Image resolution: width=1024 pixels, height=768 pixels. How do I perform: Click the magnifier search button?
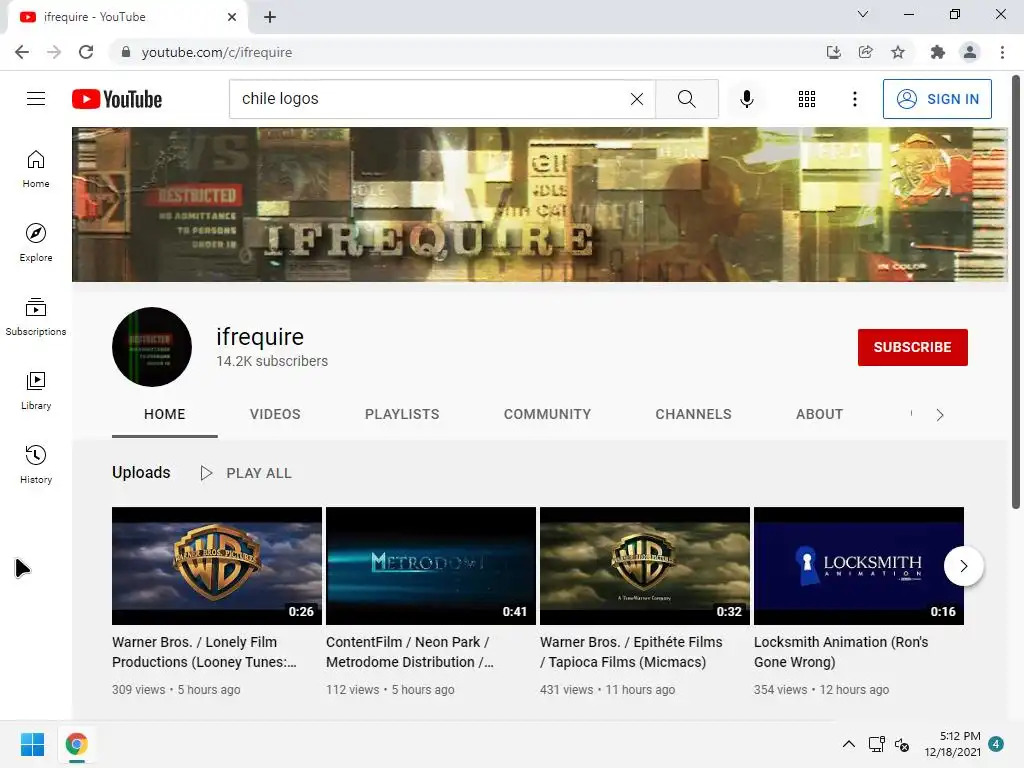pyautogui.click(x=686, y=99)
